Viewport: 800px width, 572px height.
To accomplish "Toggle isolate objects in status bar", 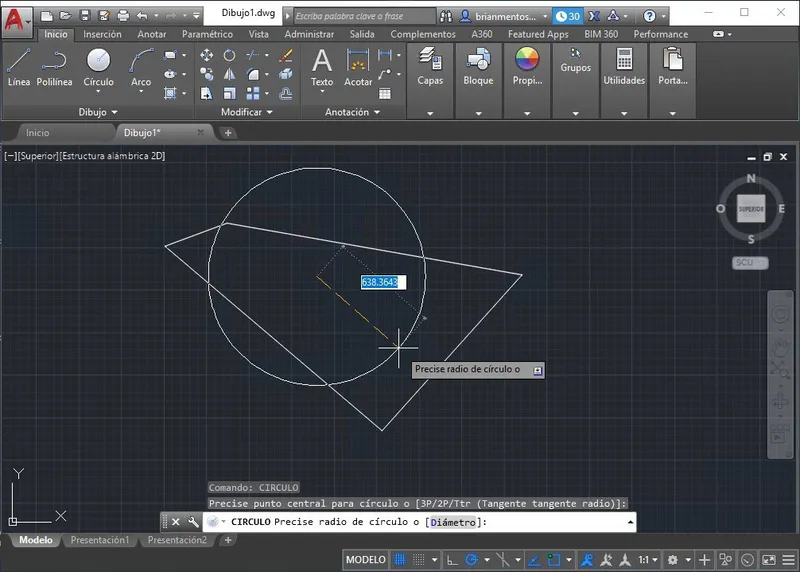I will (x=725, y=560).
